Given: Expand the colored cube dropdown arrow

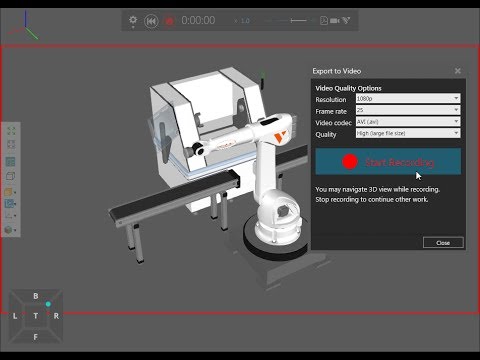Looking at the screenshot, I should click(x=15, y=230).
